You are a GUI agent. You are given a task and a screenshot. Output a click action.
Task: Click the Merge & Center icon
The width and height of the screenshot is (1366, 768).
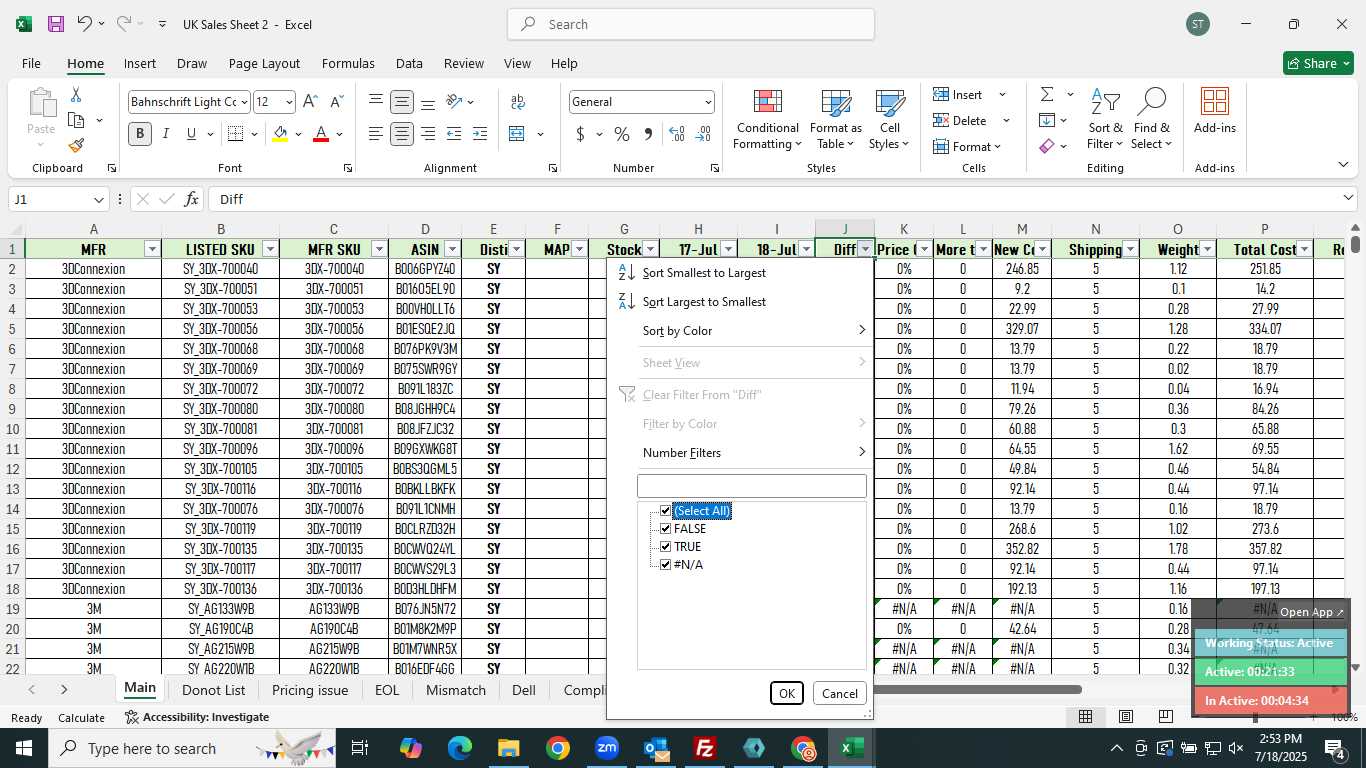pos(517,134)
